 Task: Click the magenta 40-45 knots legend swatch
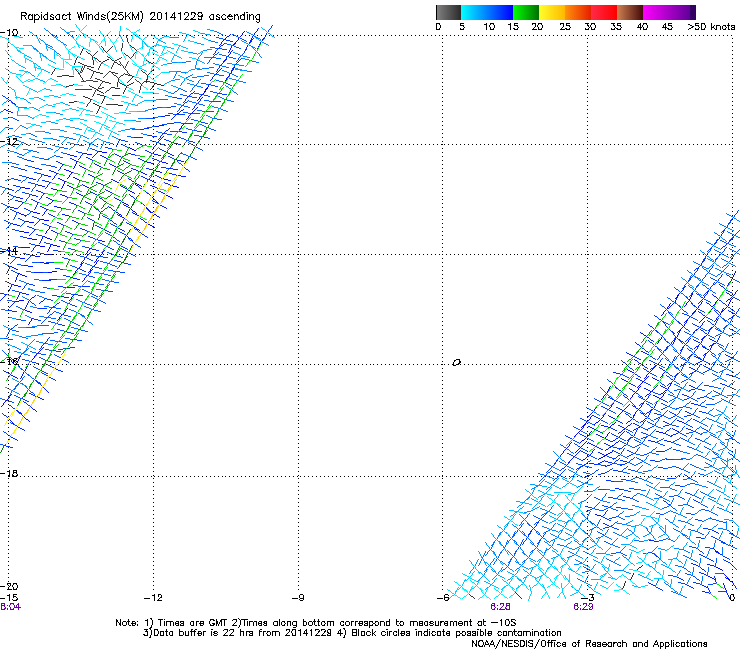click(656, 12)
